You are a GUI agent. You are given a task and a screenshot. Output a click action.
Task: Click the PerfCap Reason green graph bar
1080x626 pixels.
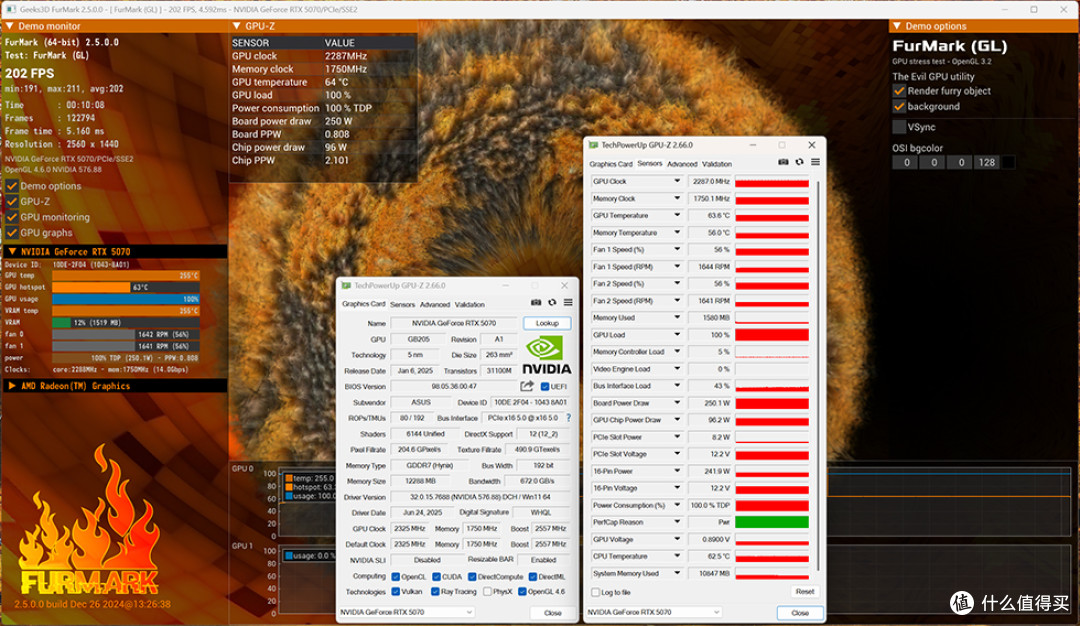tap(771, 522)
